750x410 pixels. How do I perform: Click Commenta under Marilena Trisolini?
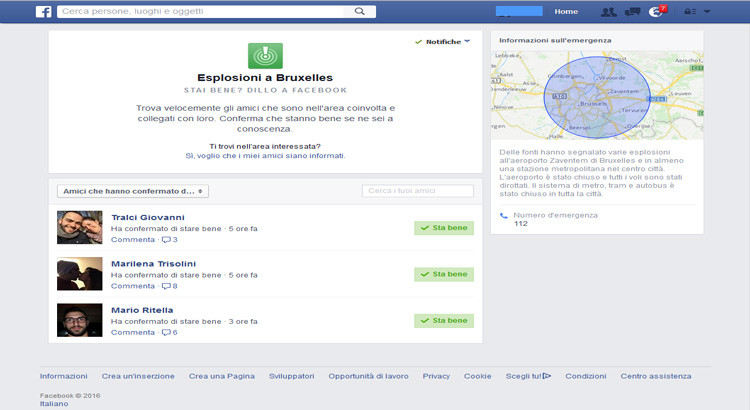click(133, 286)
